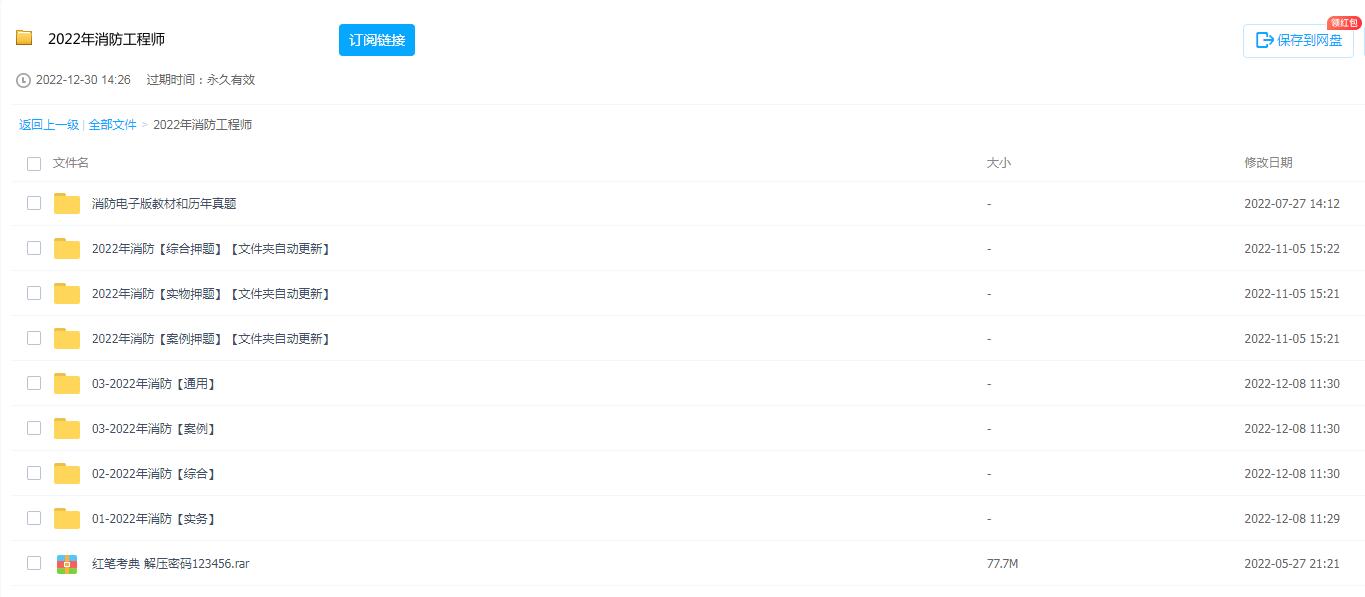The image size is (1365, 597).
Task: Check the box for 01-2022年消防【实务】
Action: point(34,518)
